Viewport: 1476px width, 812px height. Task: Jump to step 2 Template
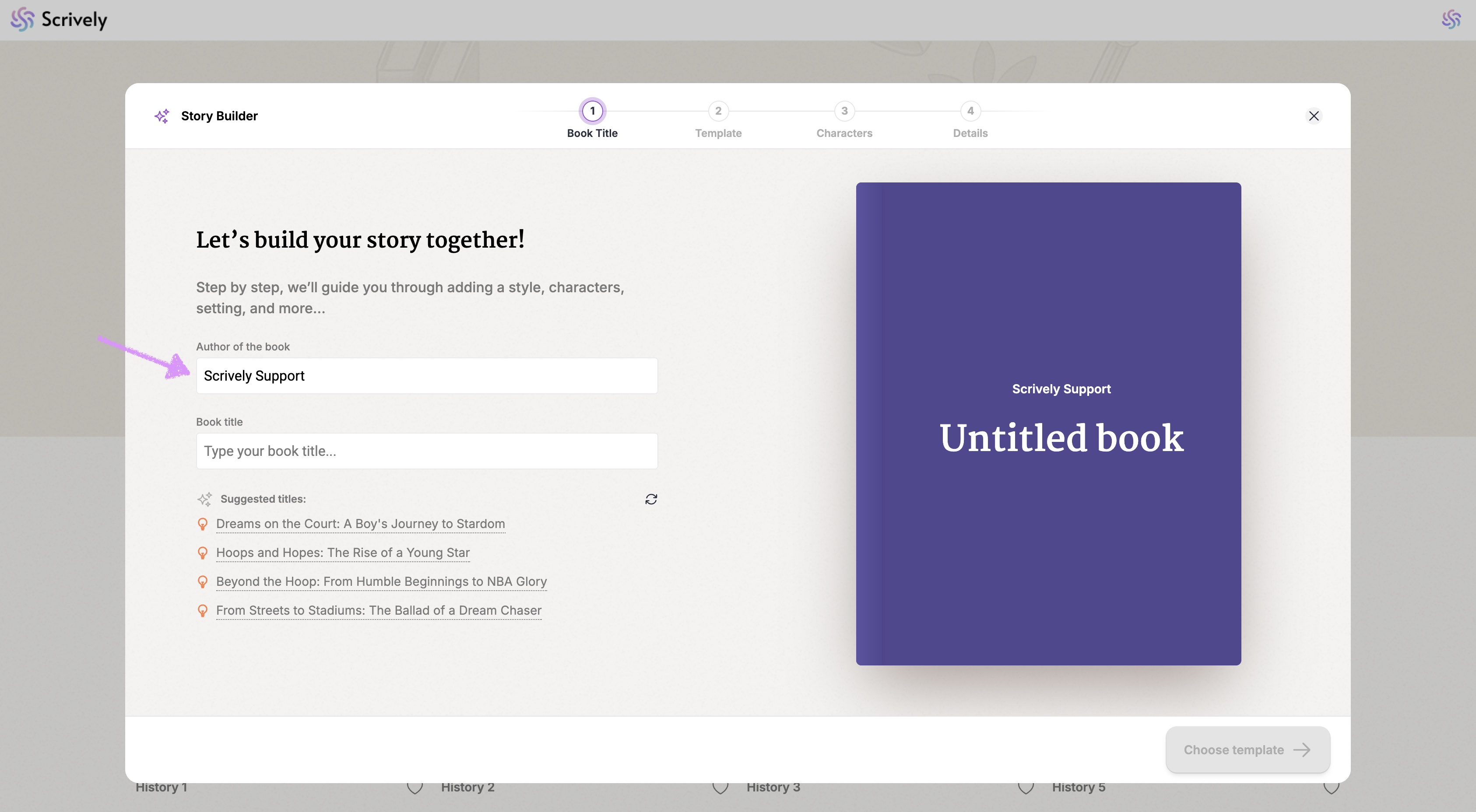click(718, 111)
